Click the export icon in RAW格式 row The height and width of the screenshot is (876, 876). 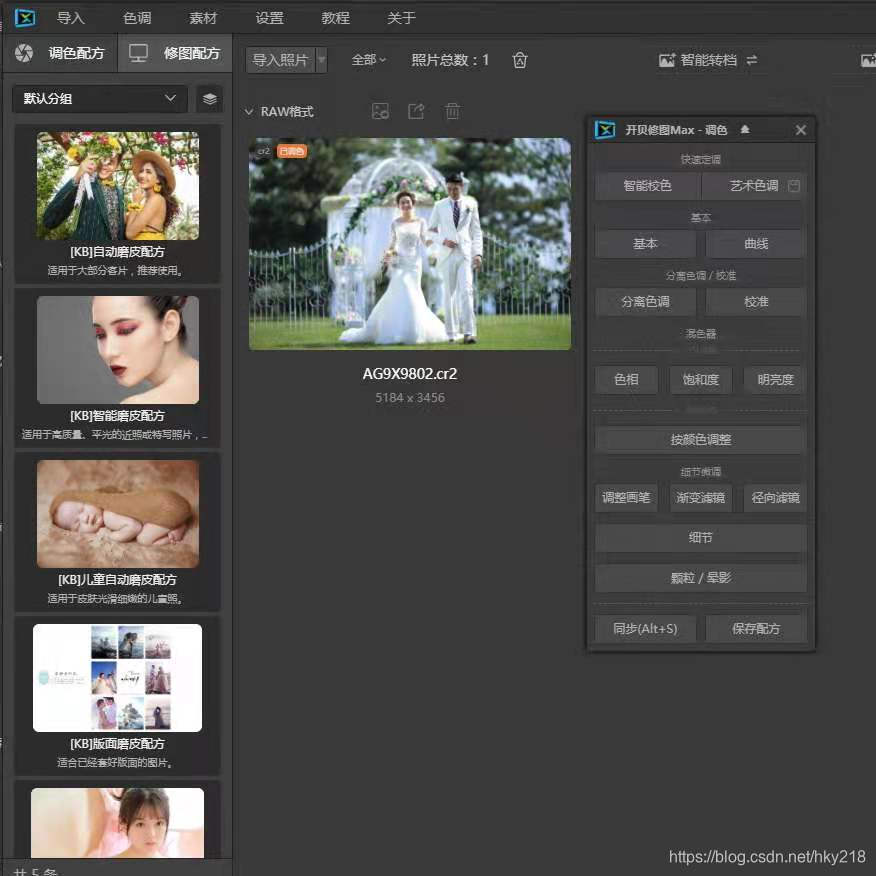(x=416, y=111)
